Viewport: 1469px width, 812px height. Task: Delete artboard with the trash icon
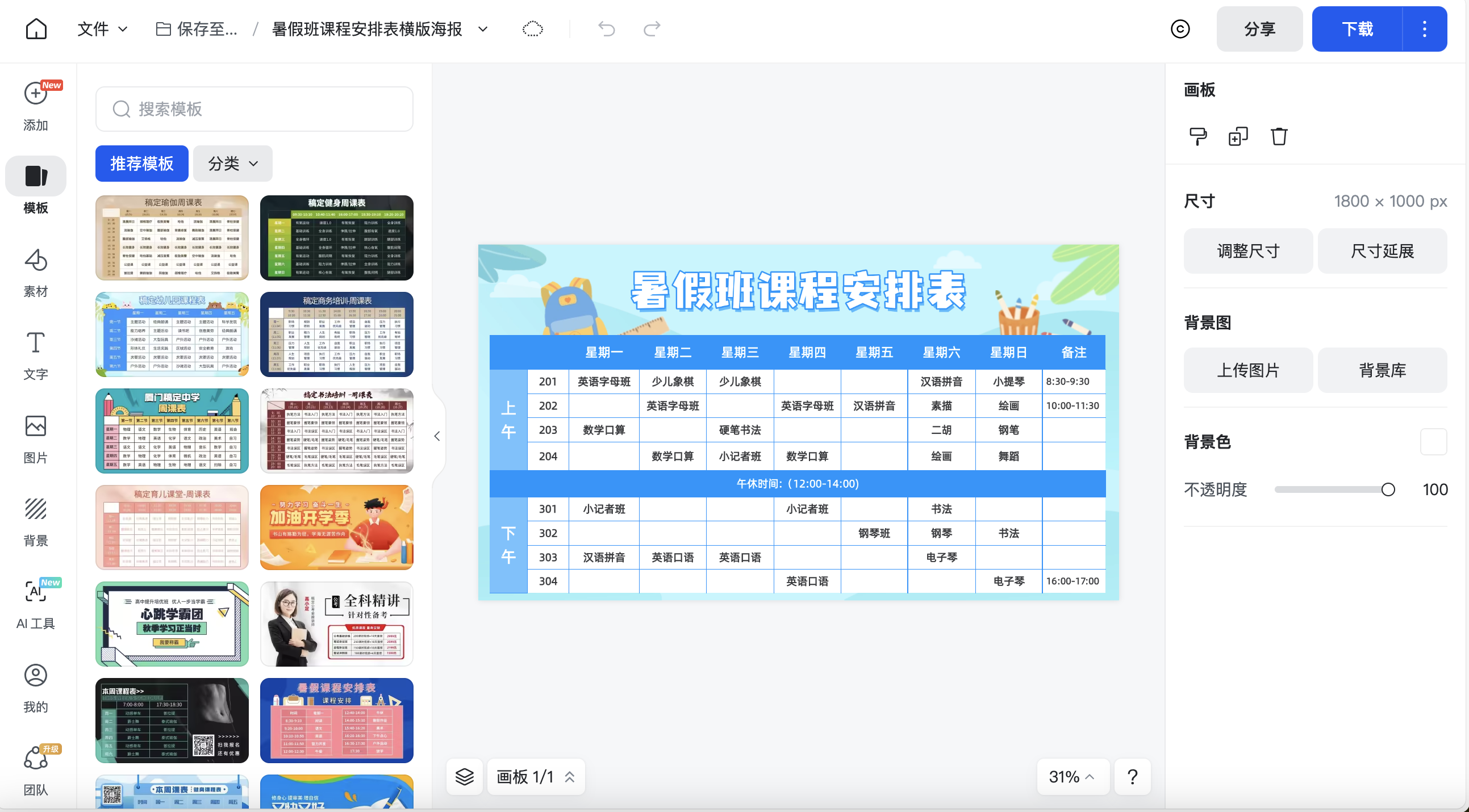(1279, 137)
